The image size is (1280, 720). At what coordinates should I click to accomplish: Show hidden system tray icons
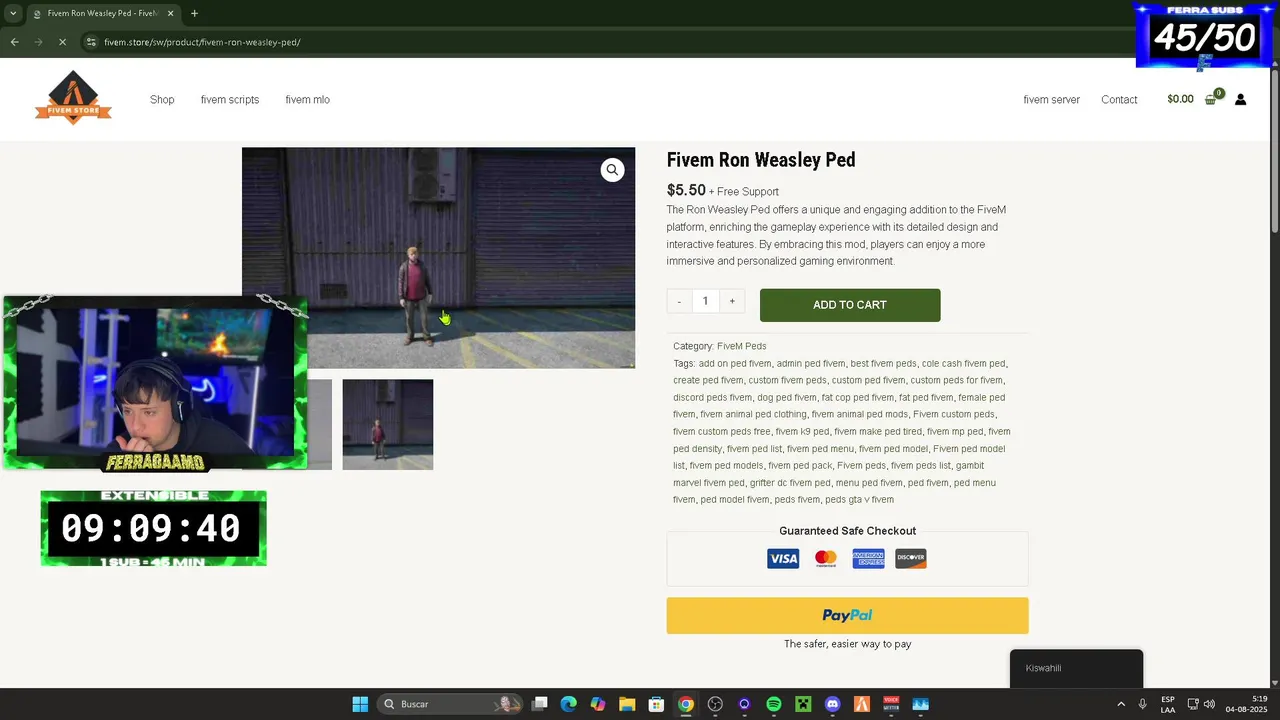pyautogui.click(x=1121, y=704)
